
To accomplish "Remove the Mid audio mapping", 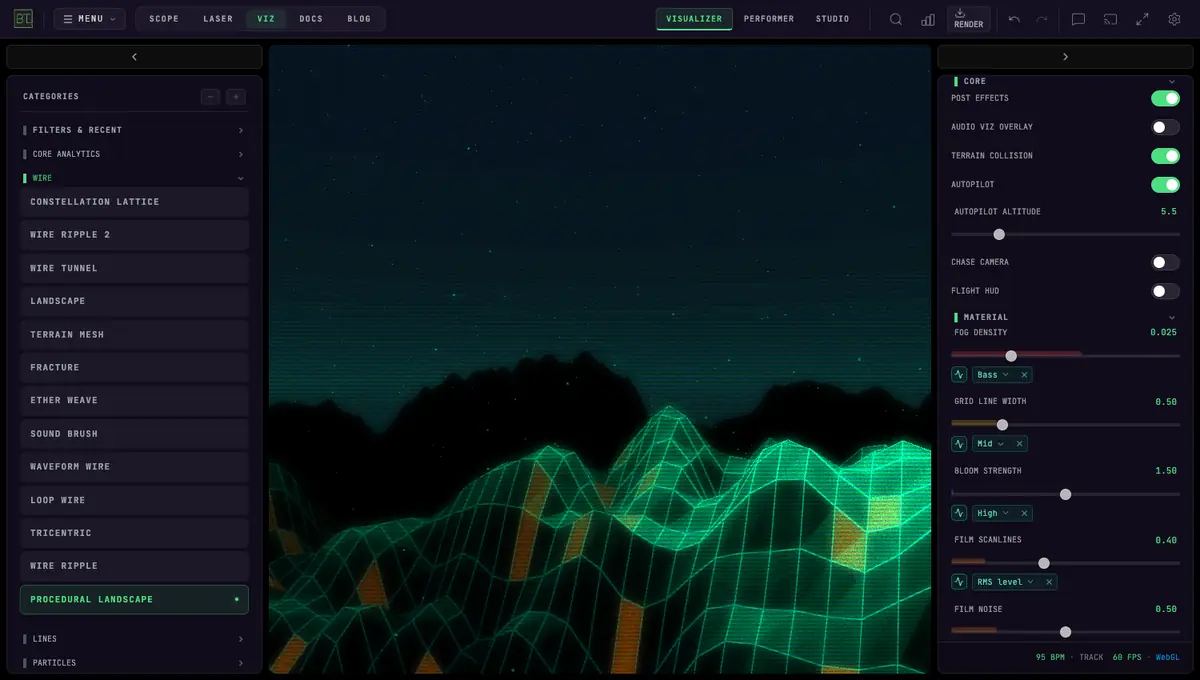I will coord(1019,444).
